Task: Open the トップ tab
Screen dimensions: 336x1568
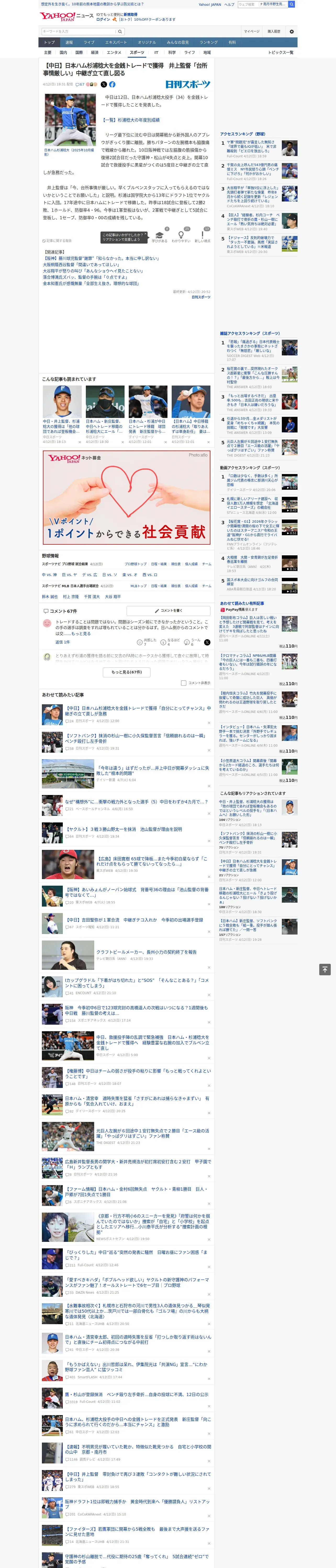Action: 49,43
